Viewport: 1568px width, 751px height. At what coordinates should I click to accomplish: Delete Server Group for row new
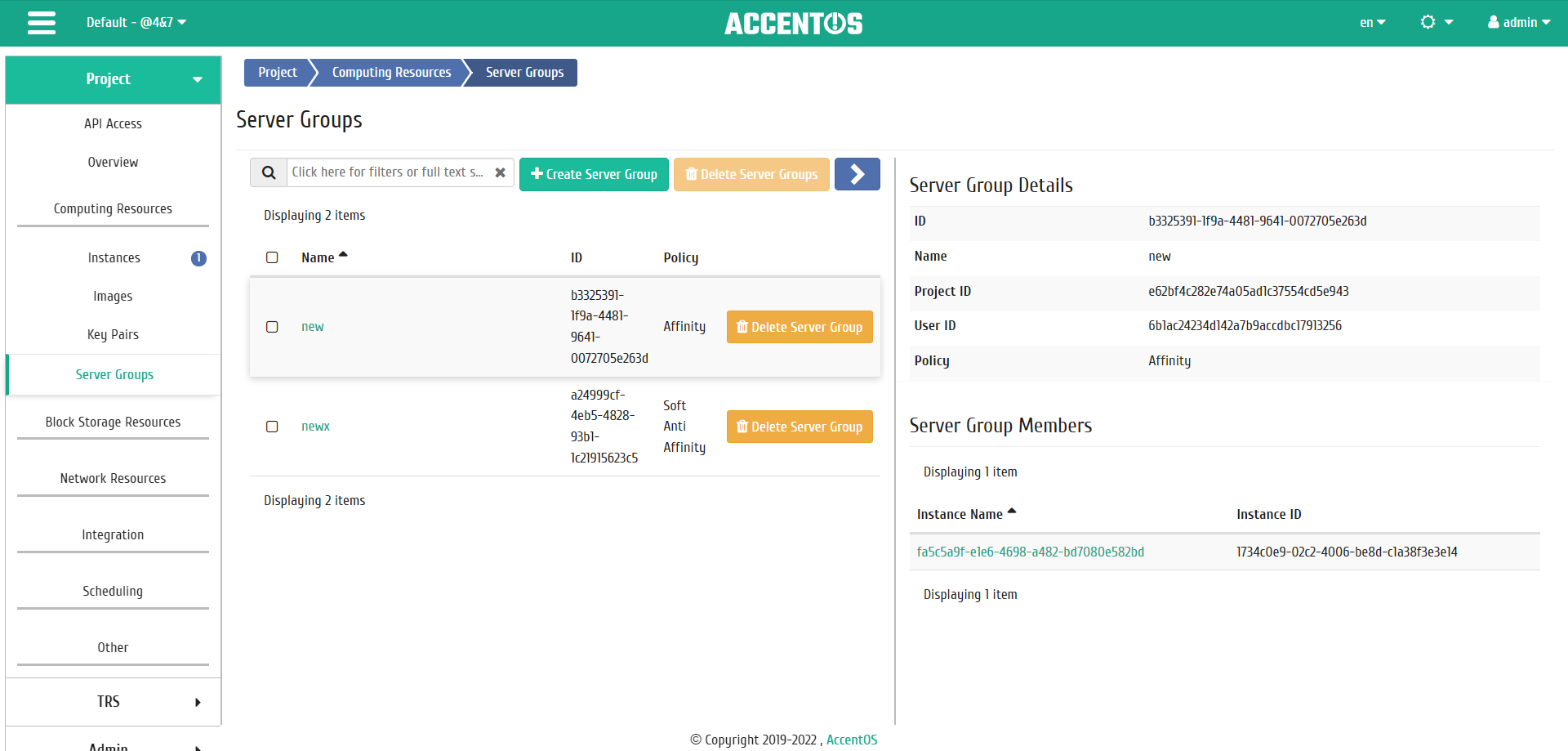click(800, 327)
